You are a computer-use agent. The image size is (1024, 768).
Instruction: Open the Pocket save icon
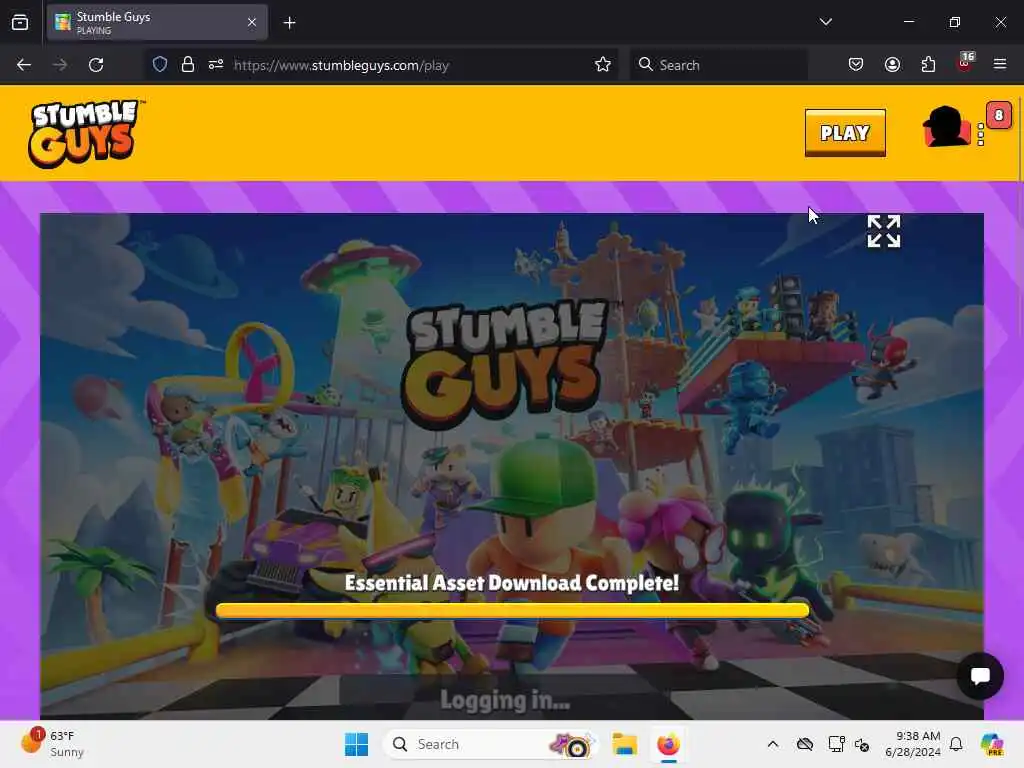[856, 64]
